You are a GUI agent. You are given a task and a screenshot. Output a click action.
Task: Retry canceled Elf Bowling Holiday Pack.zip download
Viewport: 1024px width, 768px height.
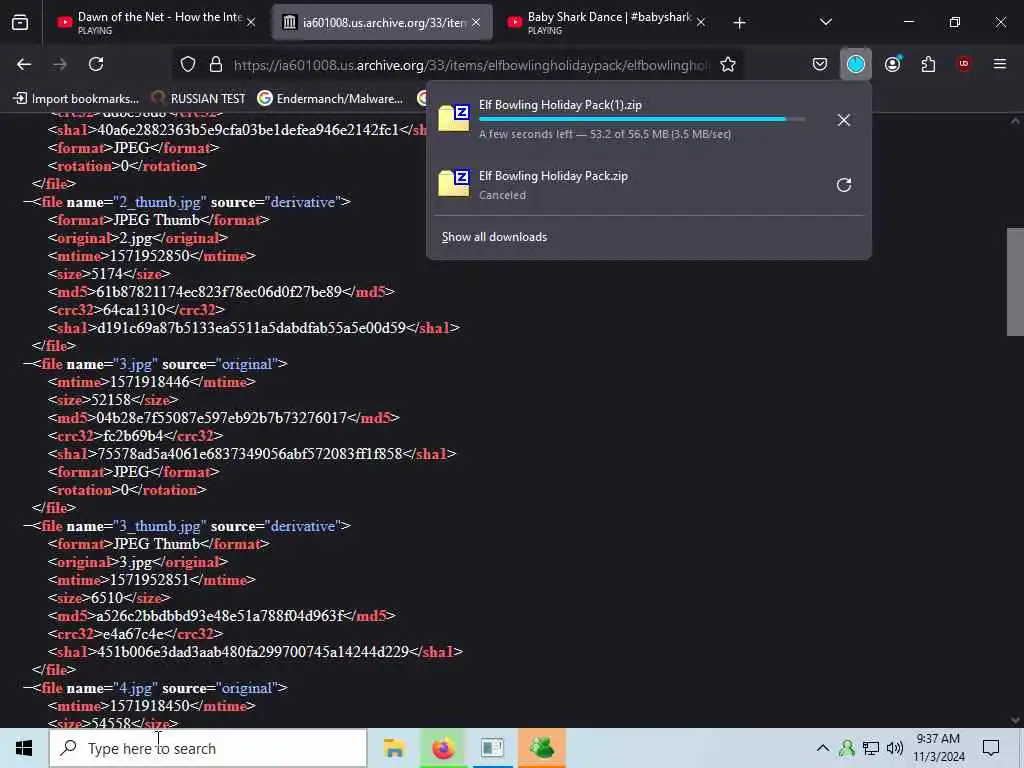(x=844, y=185)
